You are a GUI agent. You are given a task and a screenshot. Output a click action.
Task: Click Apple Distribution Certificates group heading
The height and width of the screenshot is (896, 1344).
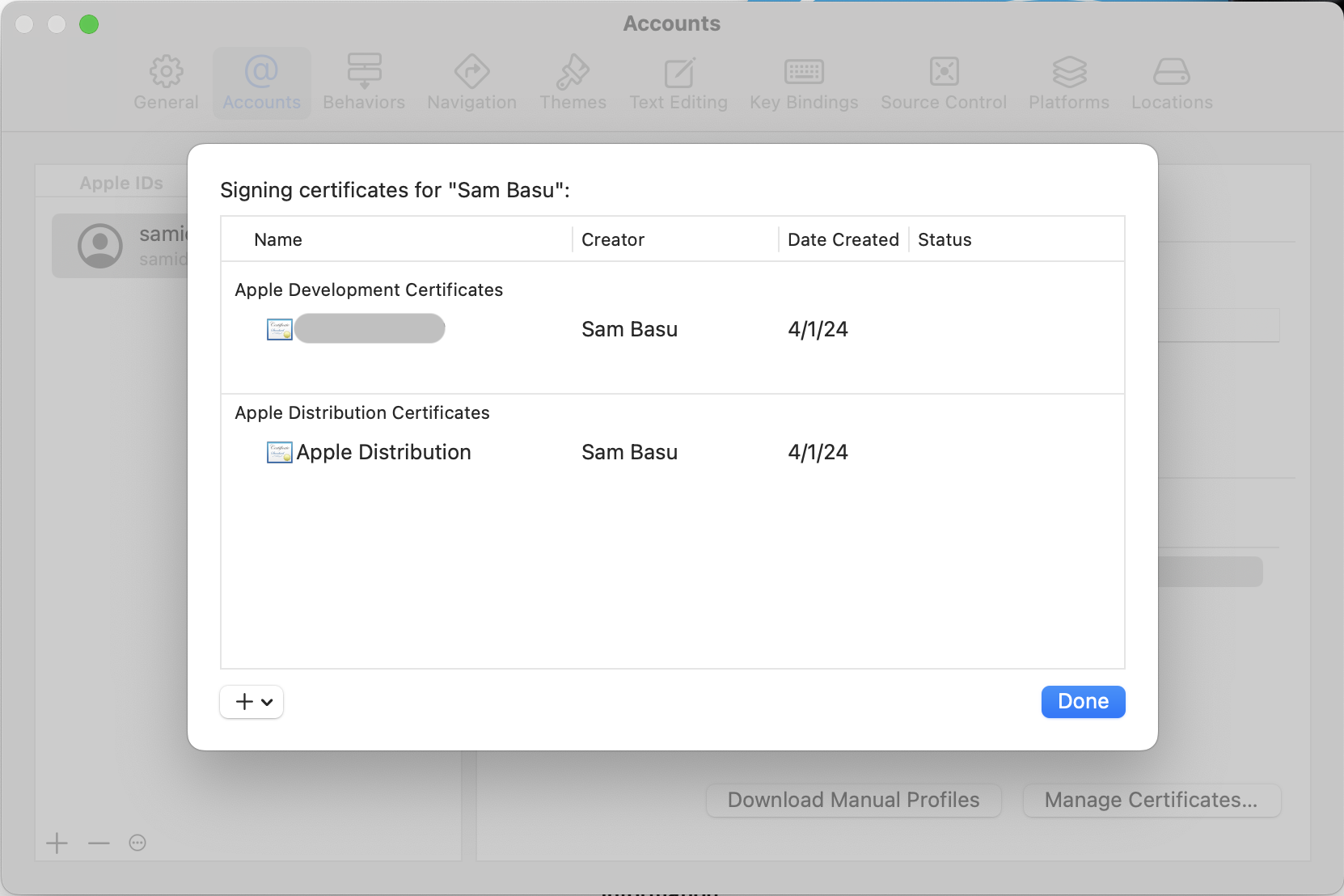pyautogui.click(x=362, y=412)
